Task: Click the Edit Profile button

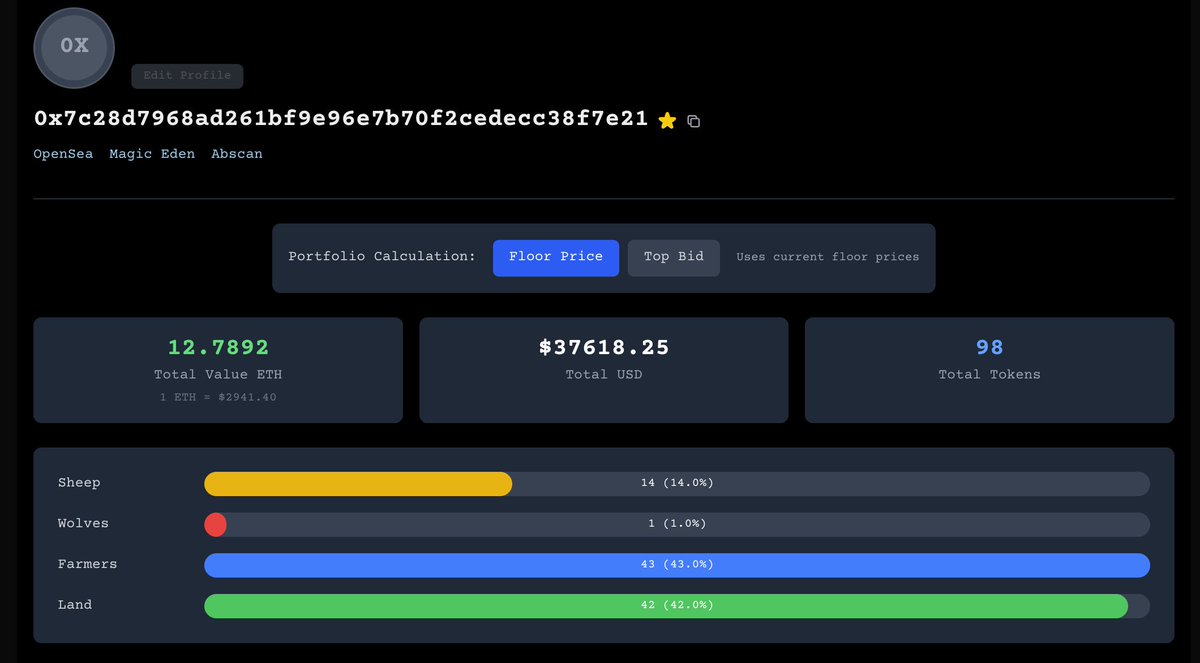Action: [187, 76]
